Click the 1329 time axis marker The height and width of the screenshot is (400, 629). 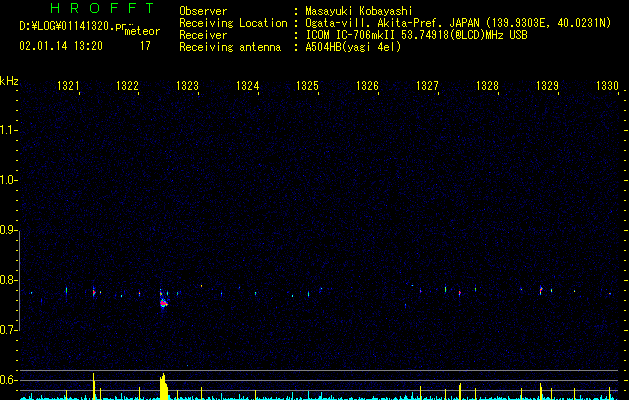coord(548,86)
